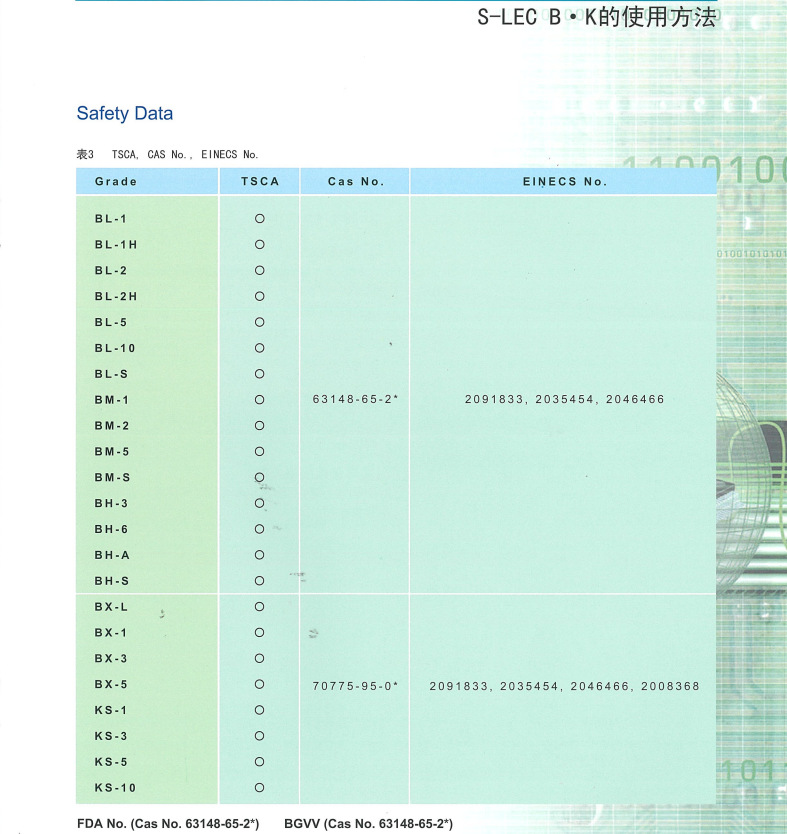Image resolution: width=787 pixels, height=834 pixels.
Task: Select the TSCA circle for BM-1
Action: tap(259, 399)
